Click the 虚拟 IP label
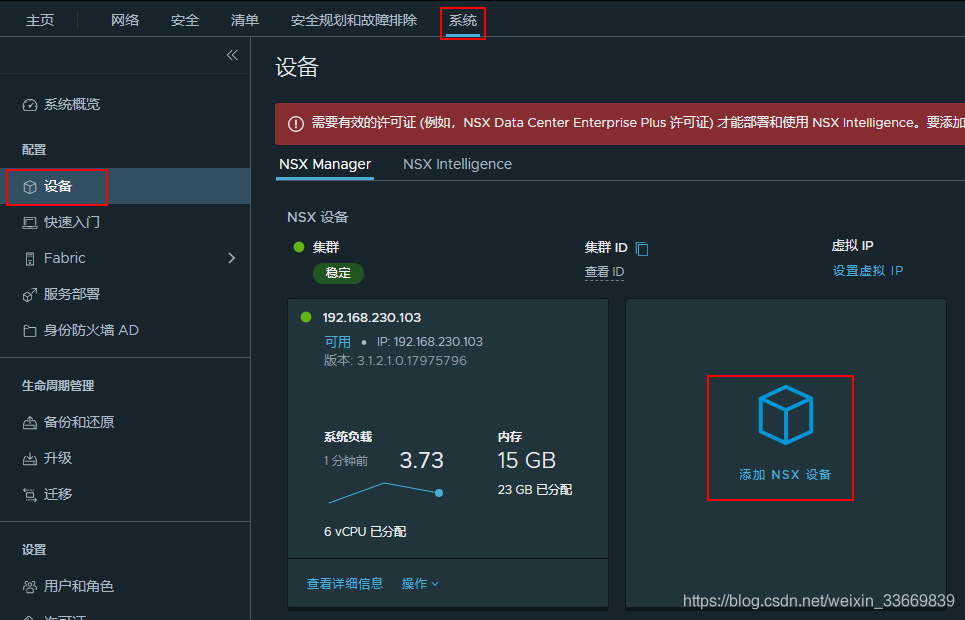Image resolution: width=965 pixels, height=620 pixels. [852, 246]
